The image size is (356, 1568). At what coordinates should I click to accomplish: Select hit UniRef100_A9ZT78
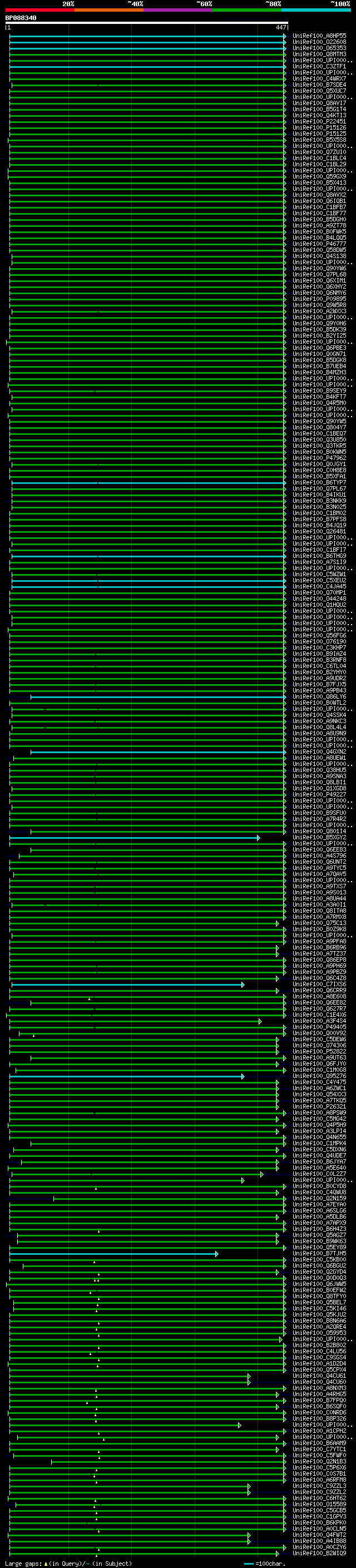tap(319, 226)
